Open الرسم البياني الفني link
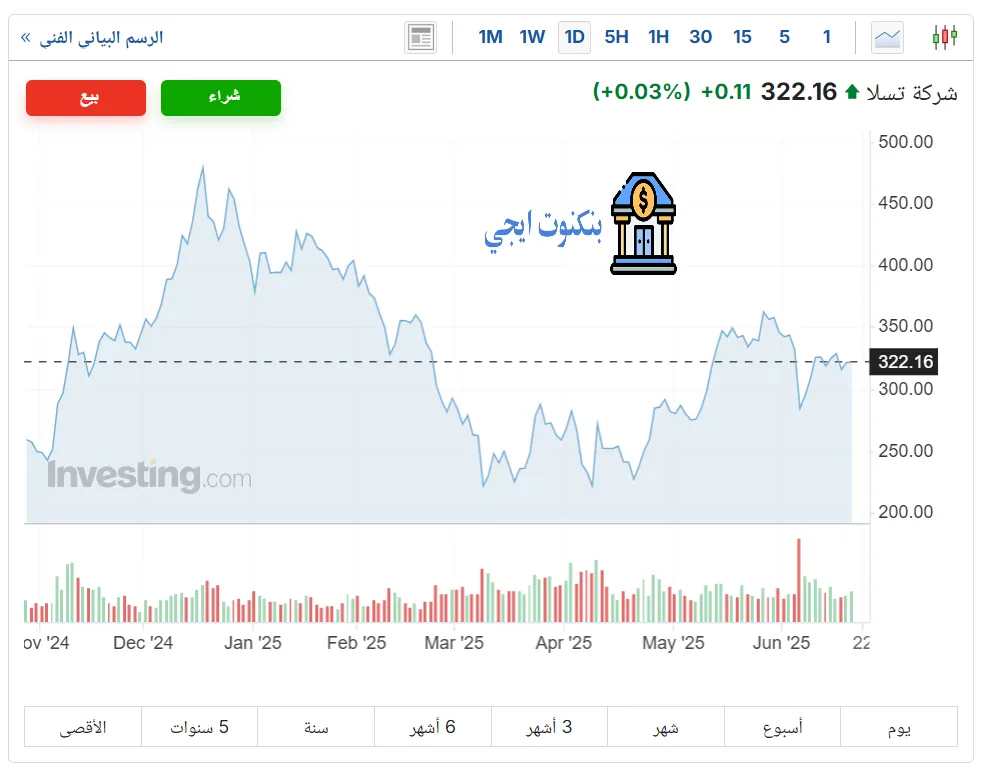The image size is (997, 782). pyautogui.click(x=93, y=38)
